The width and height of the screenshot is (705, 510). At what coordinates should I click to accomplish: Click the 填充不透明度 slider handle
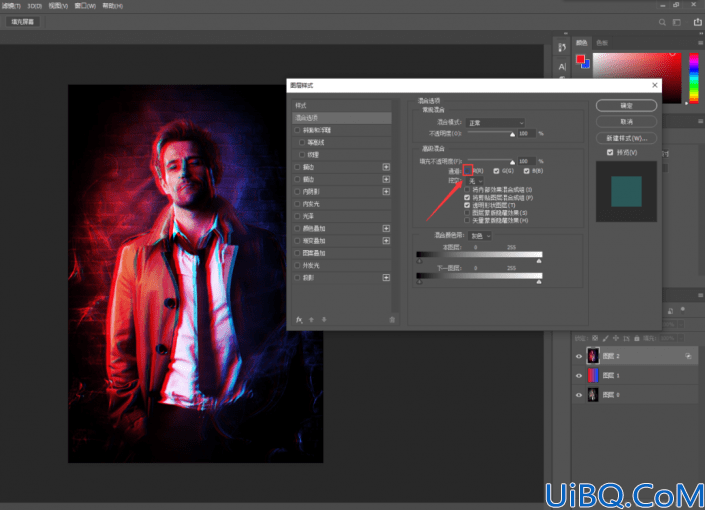(512, 162)
